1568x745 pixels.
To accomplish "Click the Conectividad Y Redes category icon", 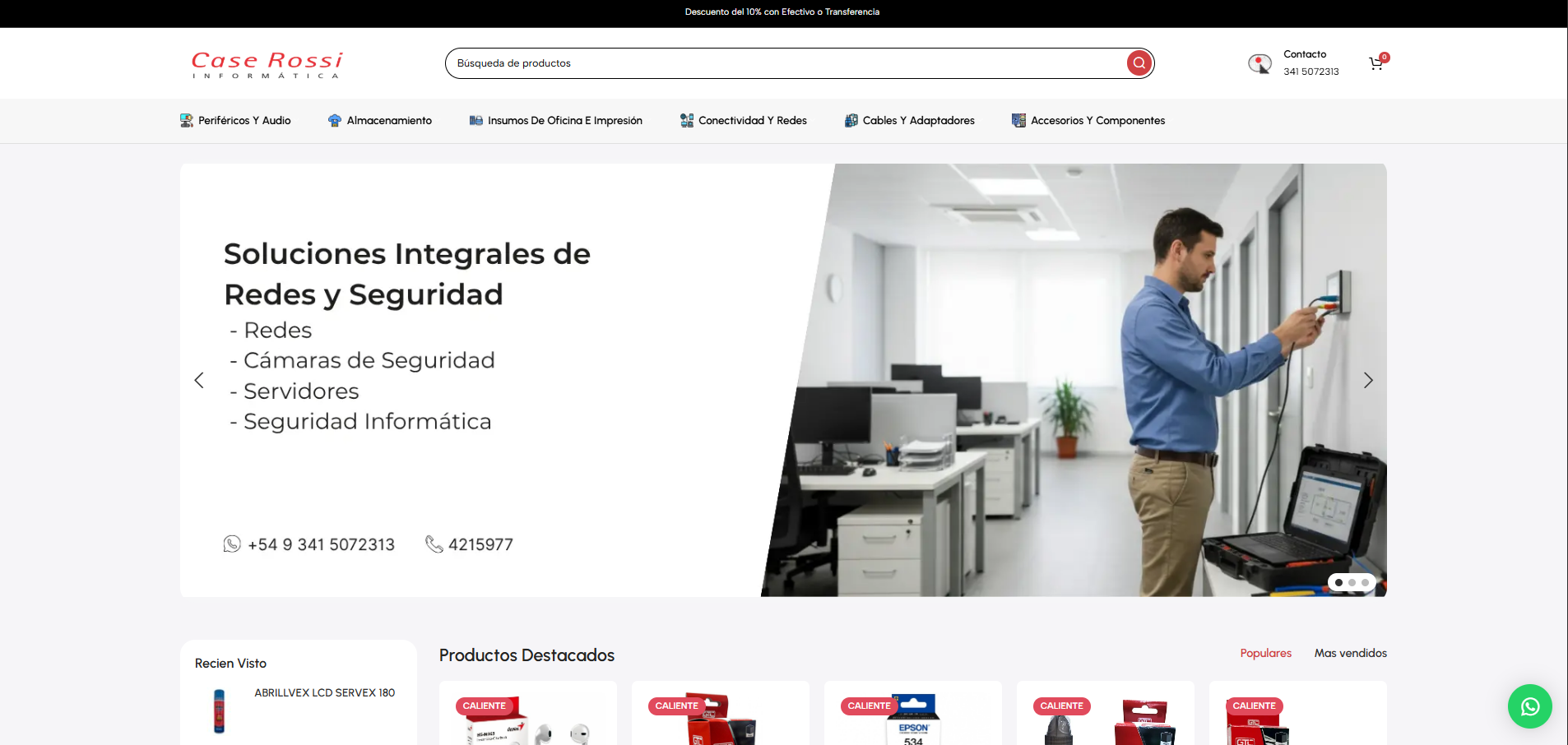I will pos(687,121).
